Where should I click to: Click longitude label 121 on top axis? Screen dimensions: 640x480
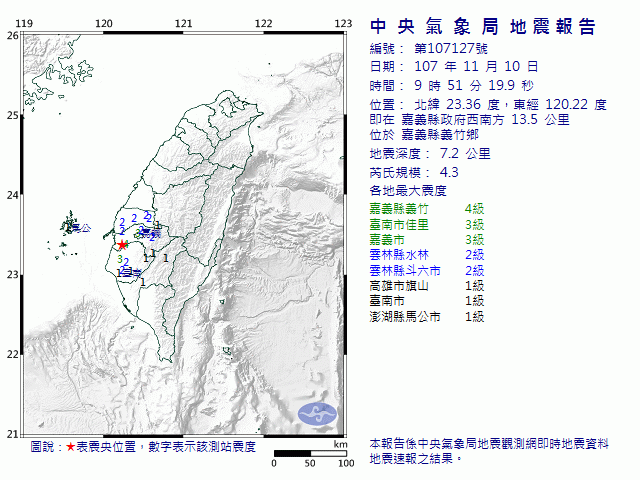[183, 23]
